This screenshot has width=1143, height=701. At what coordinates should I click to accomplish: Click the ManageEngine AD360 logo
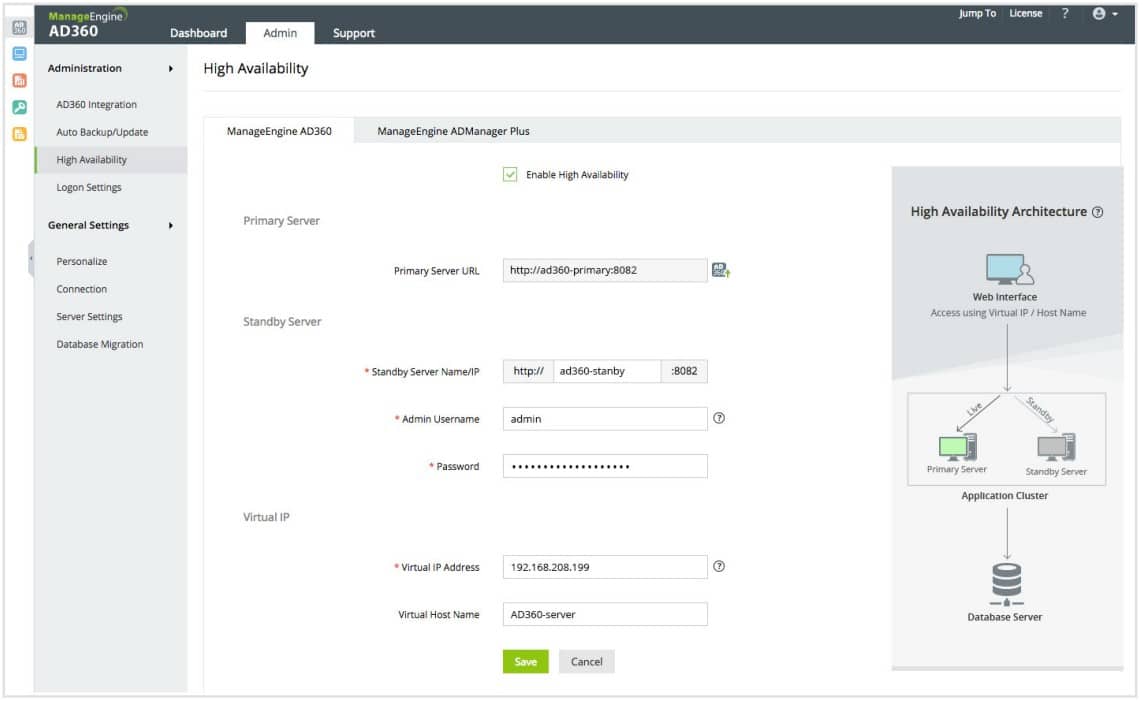coord(87,23)
